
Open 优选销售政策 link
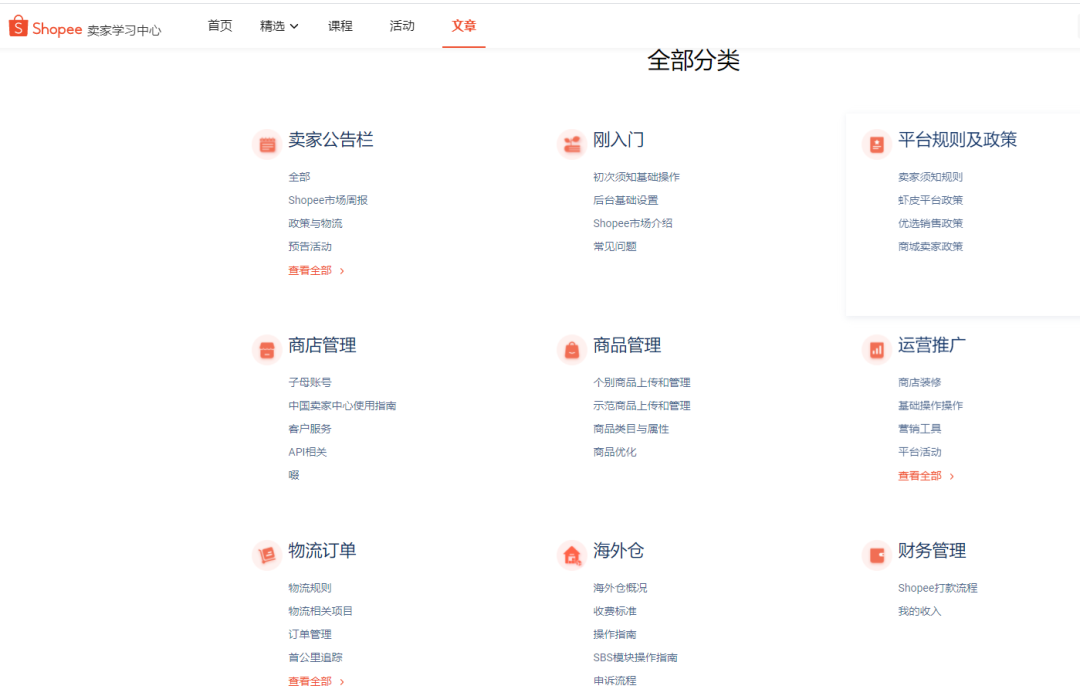[930, 223]
